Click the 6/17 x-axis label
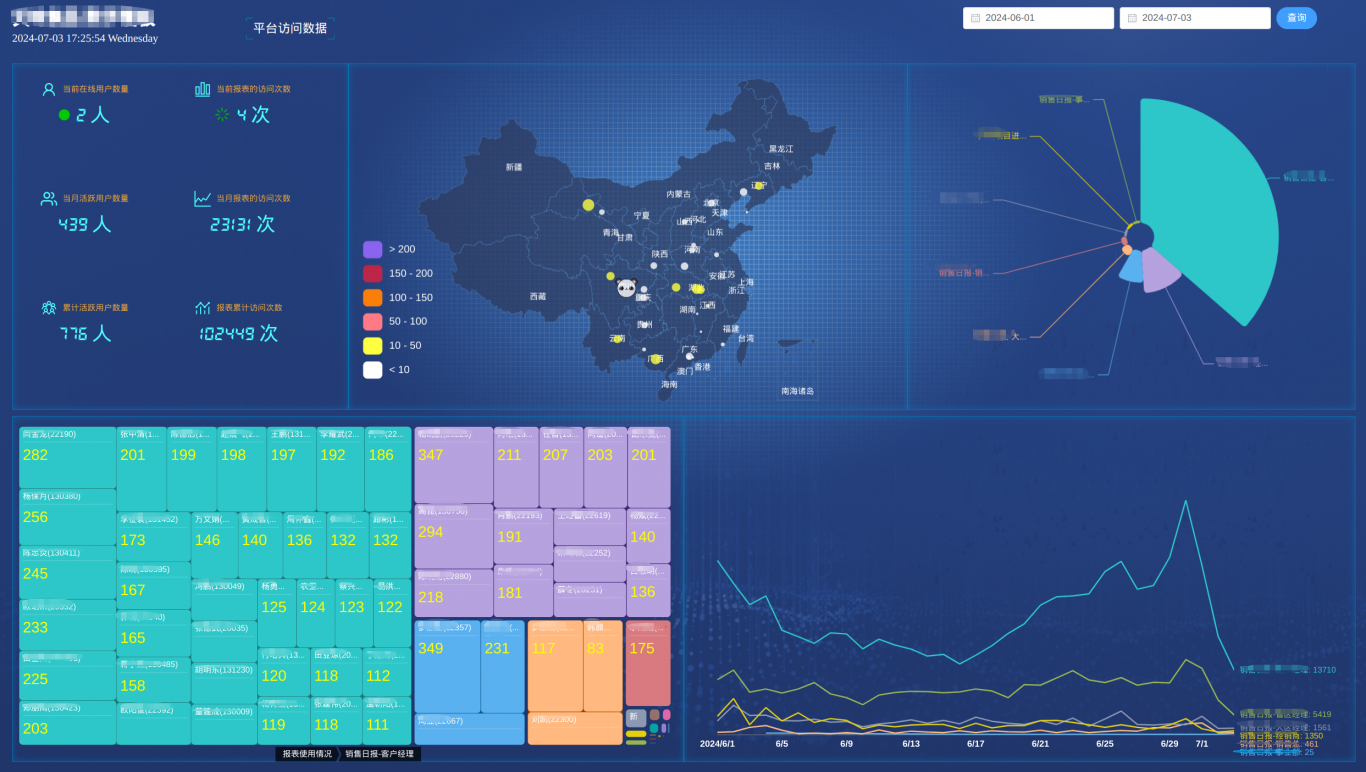Image resolution: width=1366 pixels, height=772 pixels. point(976,744)
